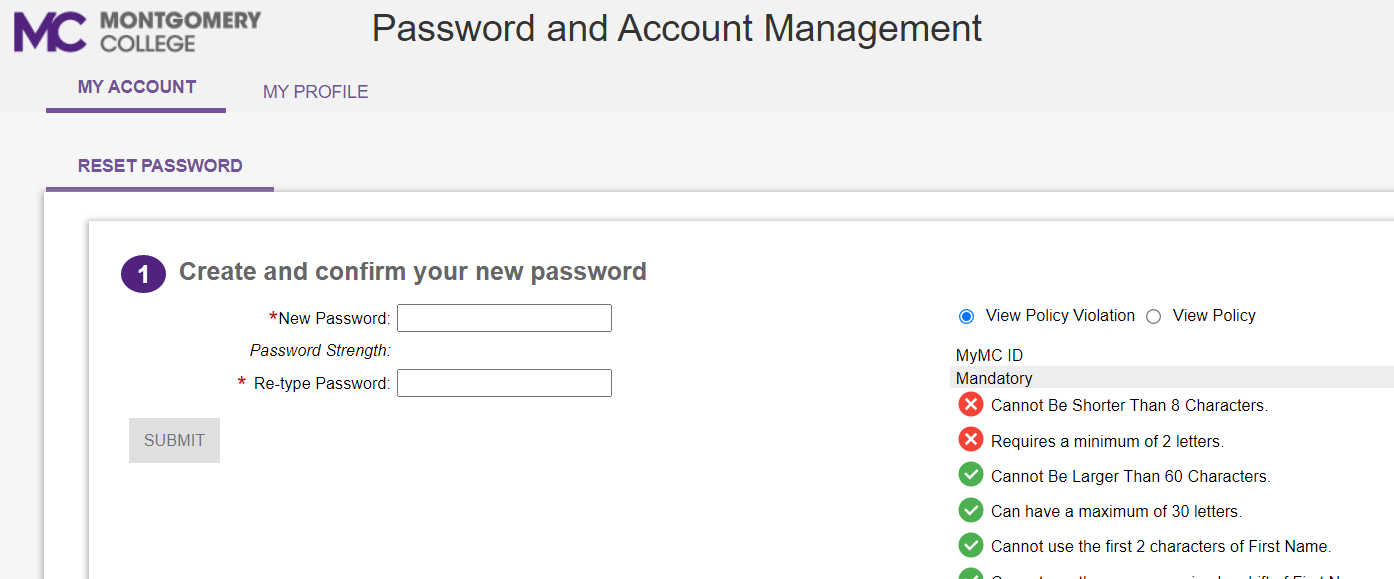This screenshot has width=1394, height=579.
Task: Click the 'Cannot Be Shorter Than 8 Characters' text
Action: [x=1129, y=405]
